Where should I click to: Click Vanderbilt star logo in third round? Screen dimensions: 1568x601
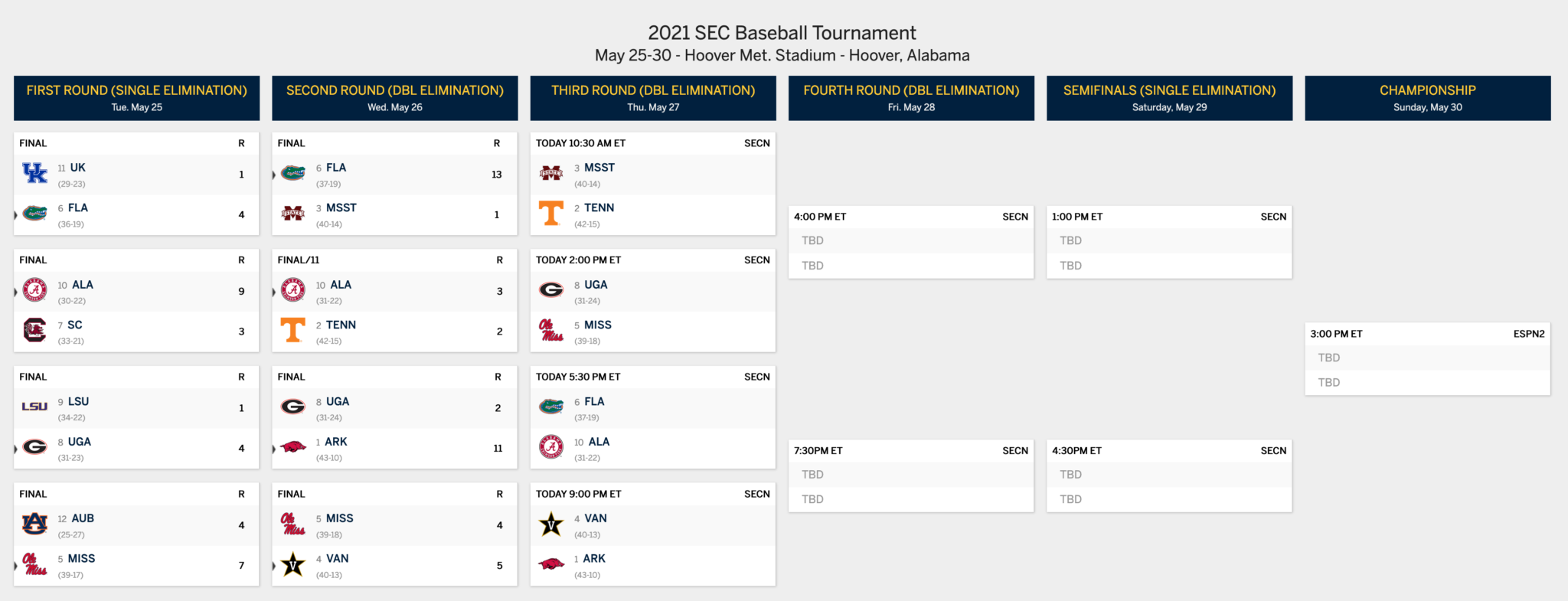click(551, 524)
